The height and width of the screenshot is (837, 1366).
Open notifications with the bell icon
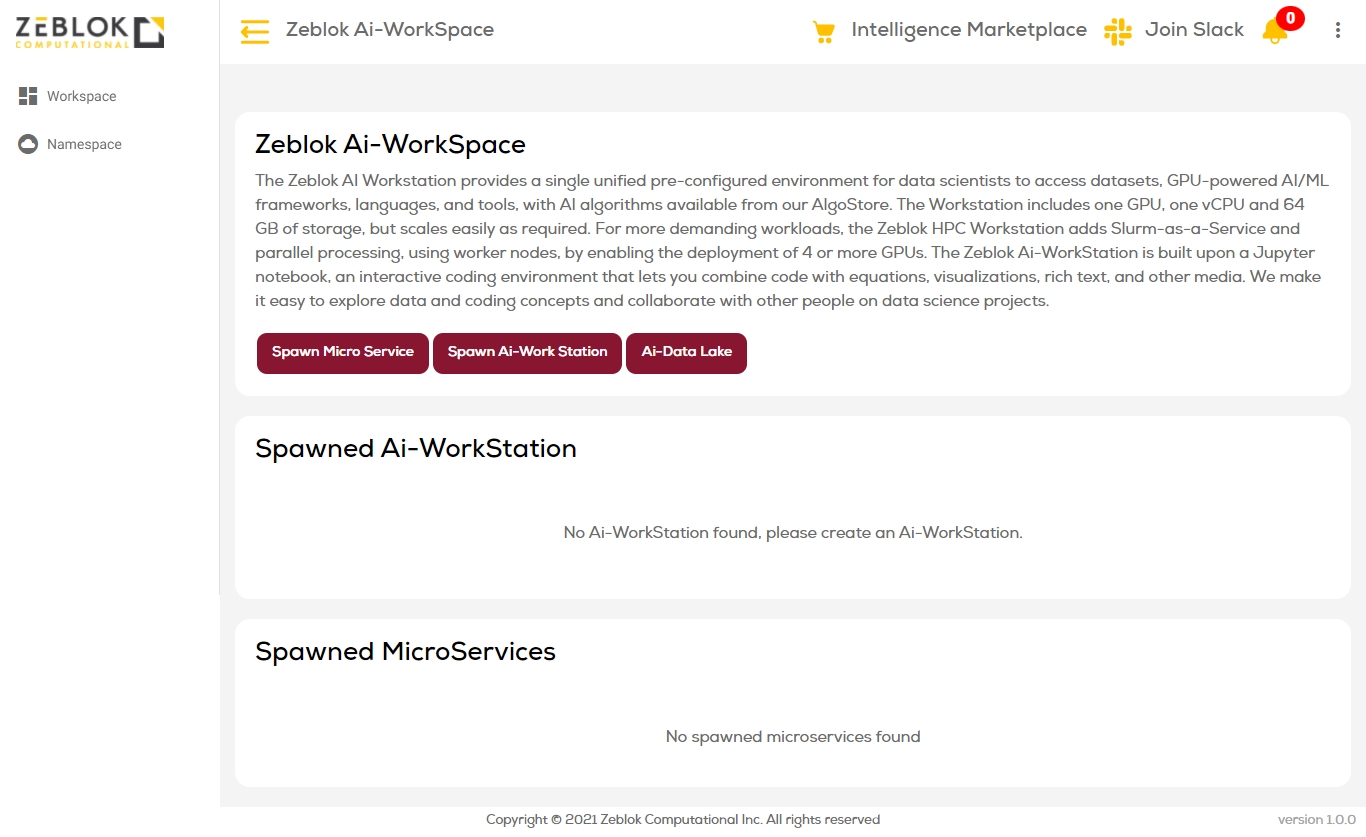[1273, 33]
